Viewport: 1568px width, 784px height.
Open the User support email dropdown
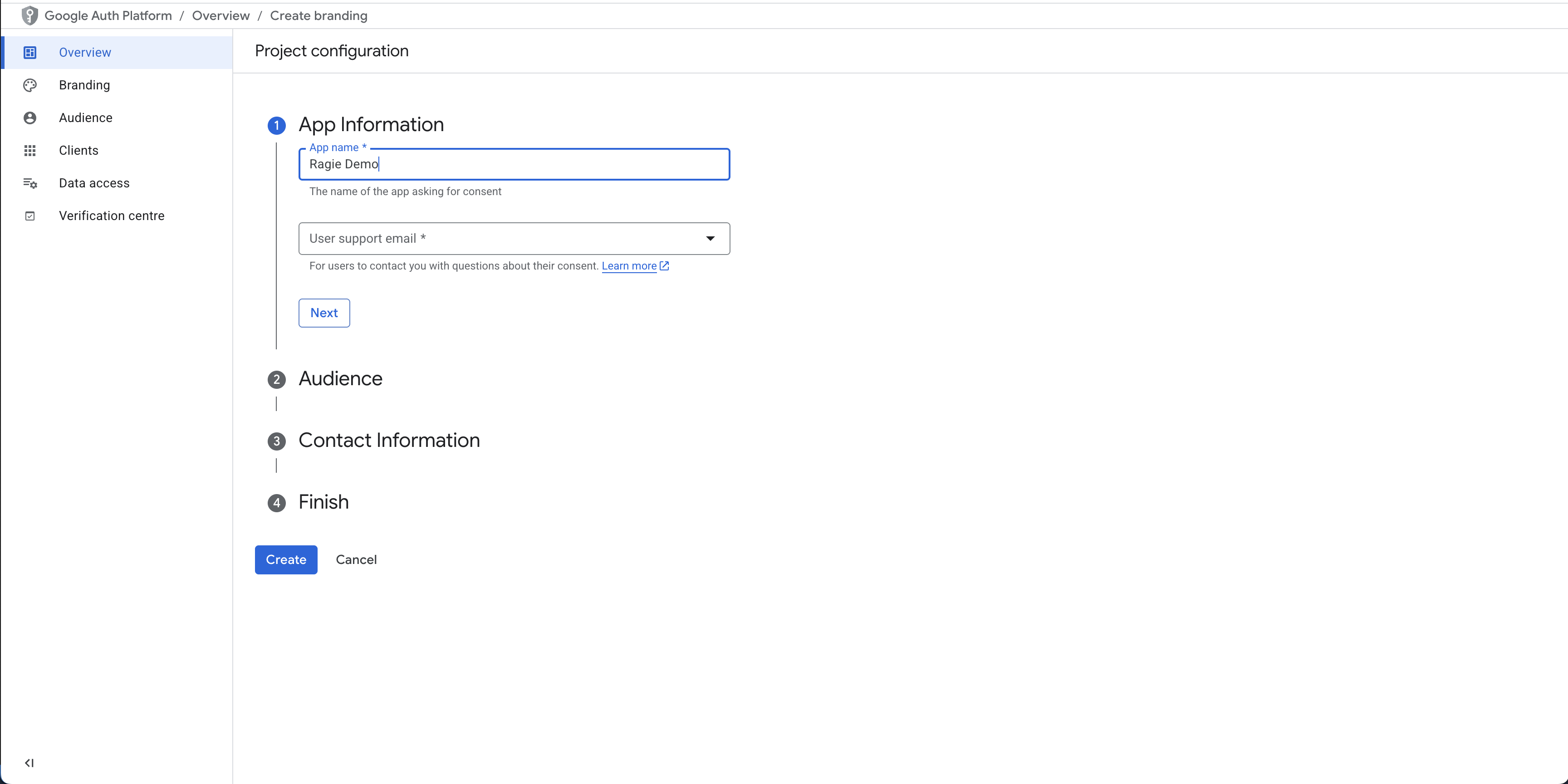pos(514,239)
